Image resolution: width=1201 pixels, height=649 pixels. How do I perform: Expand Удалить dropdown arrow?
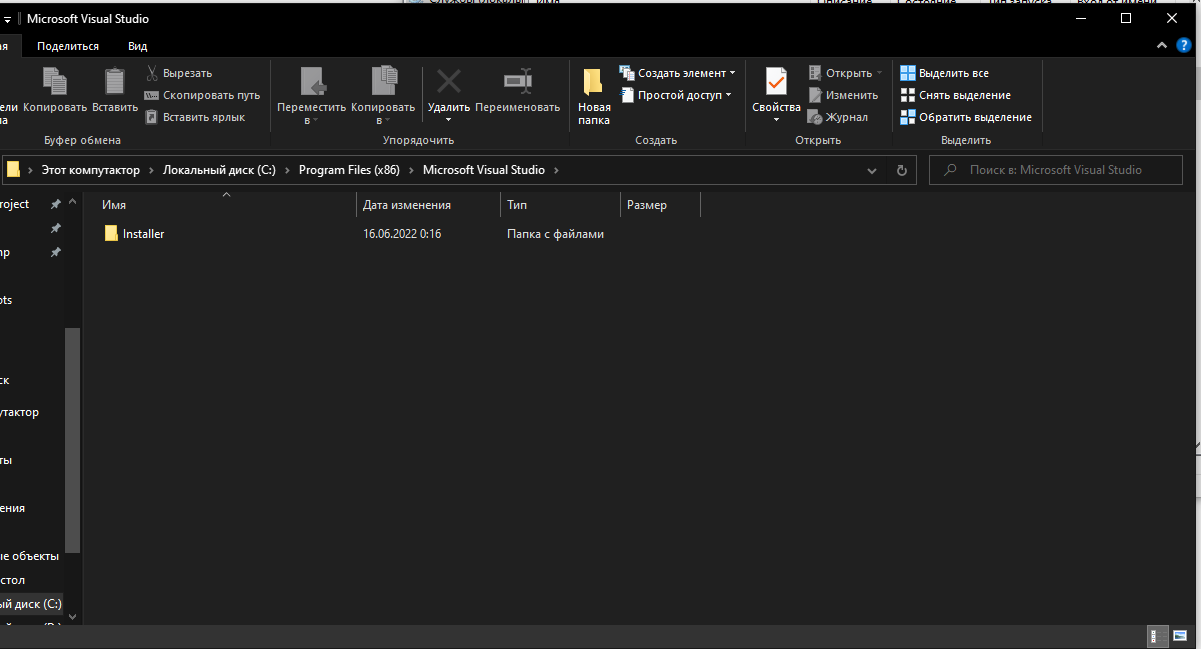tap(449, 121)
